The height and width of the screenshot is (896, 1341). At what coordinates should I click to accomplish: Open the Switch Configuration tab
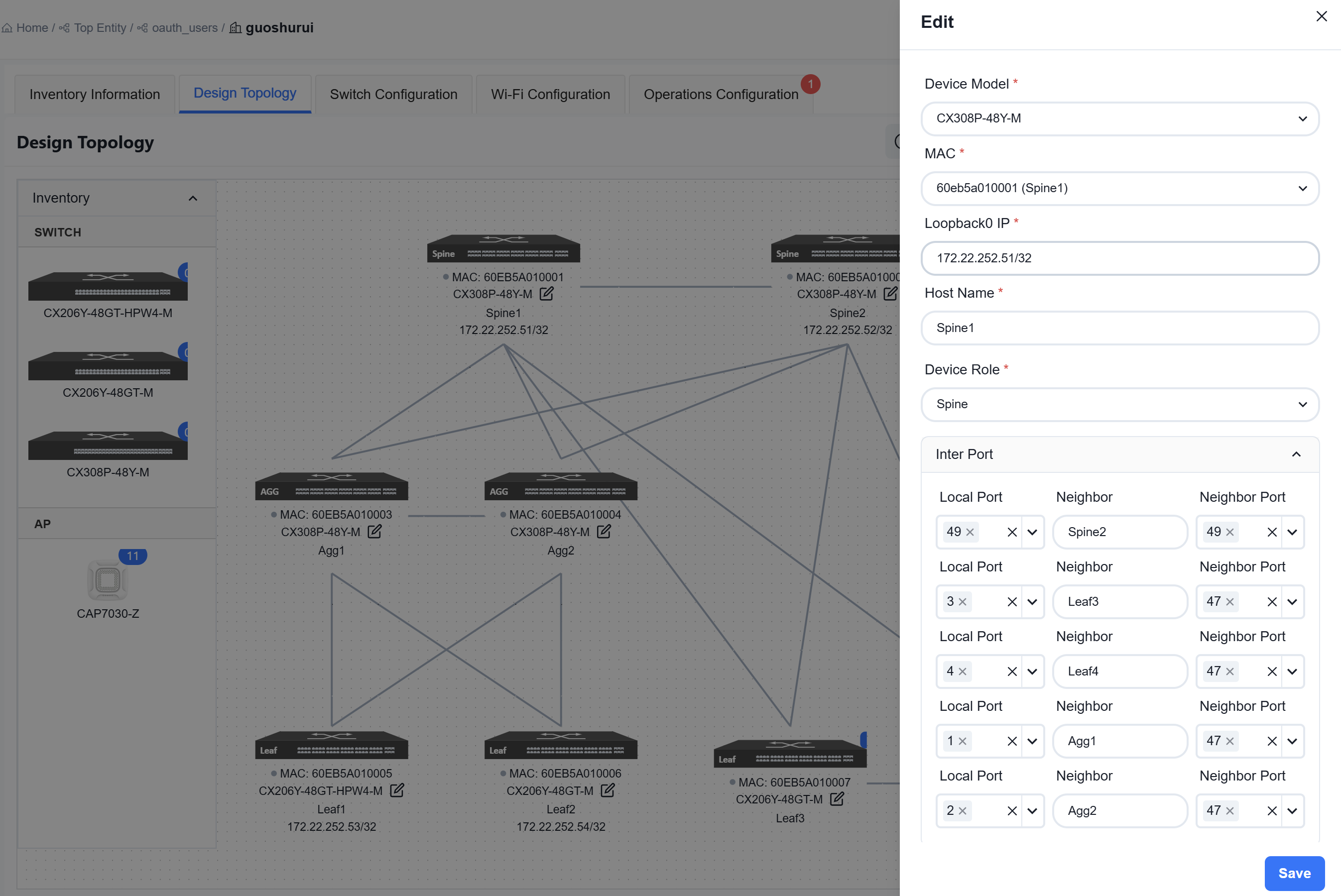pyautogui.click(x=393, y=94)
